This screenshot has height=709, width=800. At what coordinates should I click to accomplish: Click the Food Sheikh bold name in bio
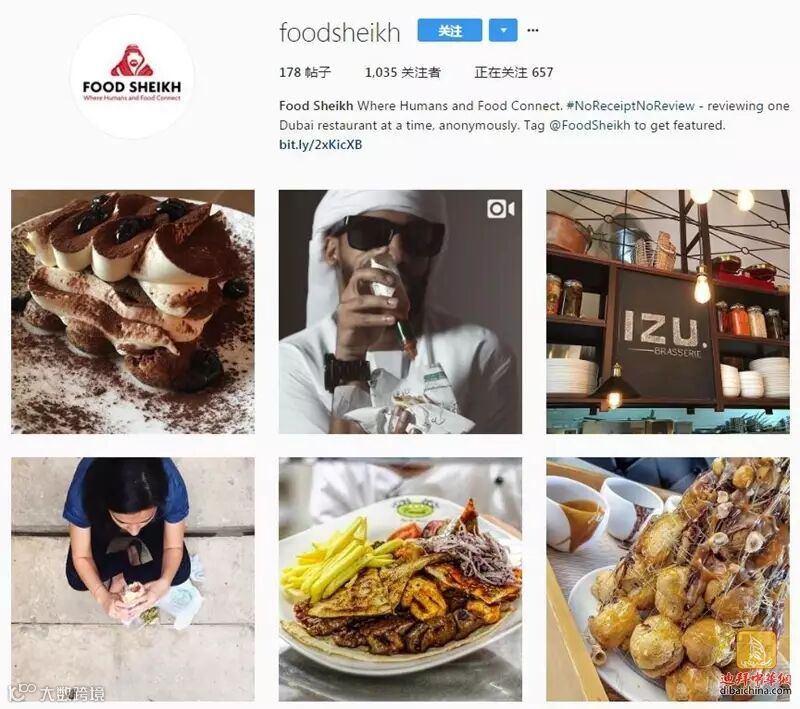click(316, 106)
